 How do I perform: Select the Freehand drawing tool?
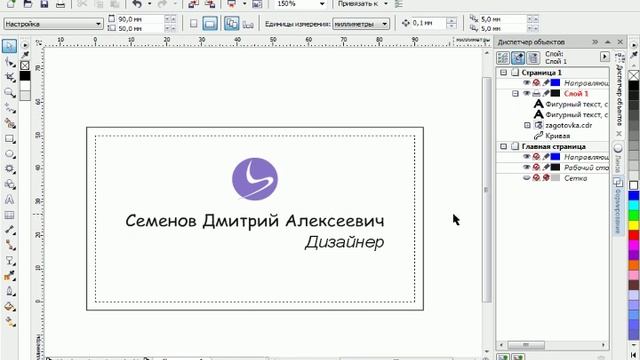tap(10, 108)
